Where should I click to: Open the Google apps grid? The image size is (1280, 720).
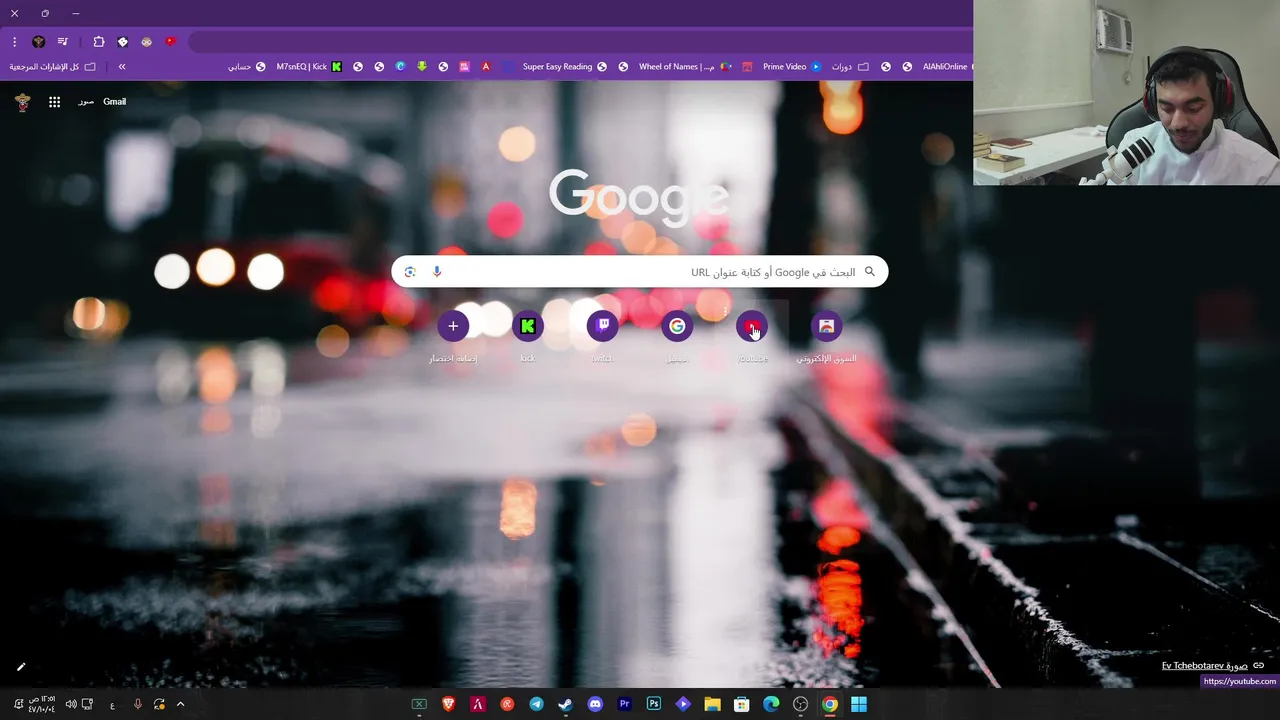click(55, 102)
